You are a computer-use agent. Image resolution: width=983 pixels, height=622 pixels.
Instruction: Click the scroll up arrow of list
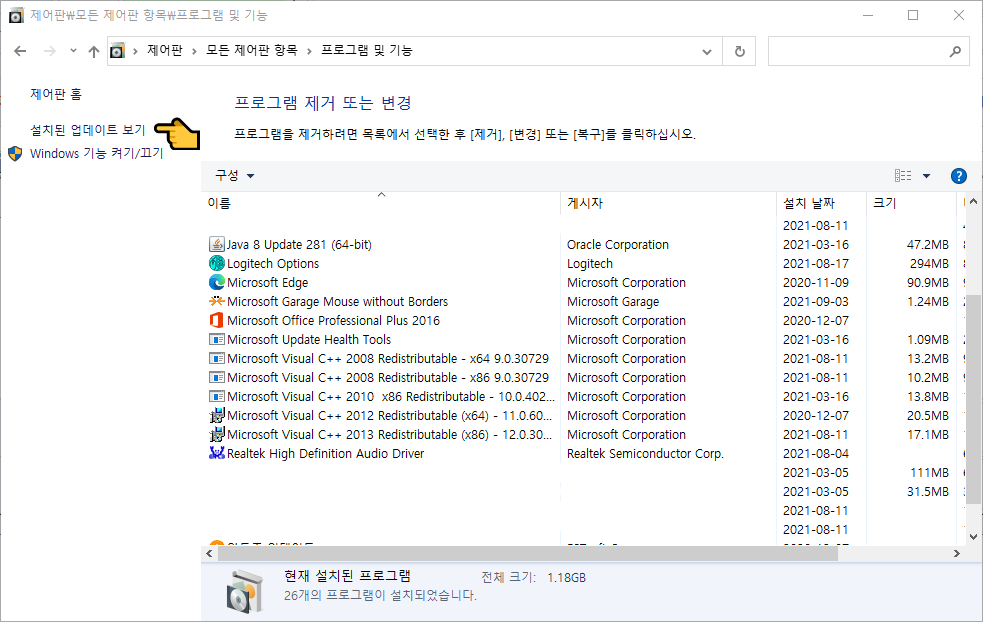[x=973, y=202]
